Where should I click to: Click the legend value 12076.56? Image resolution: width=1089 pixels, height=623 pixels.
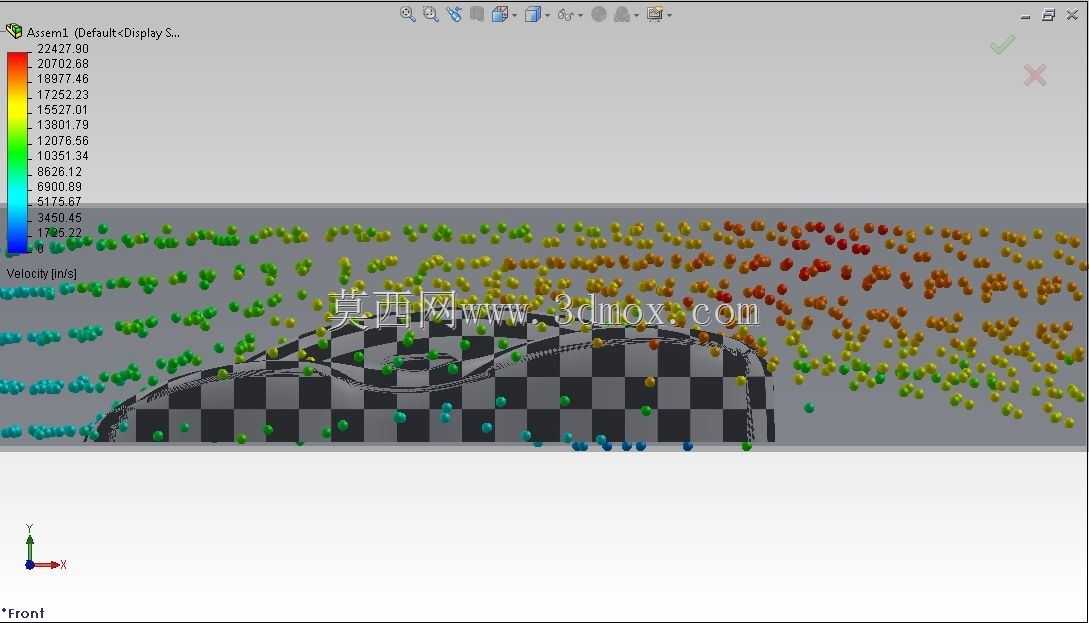click(63, 141)
